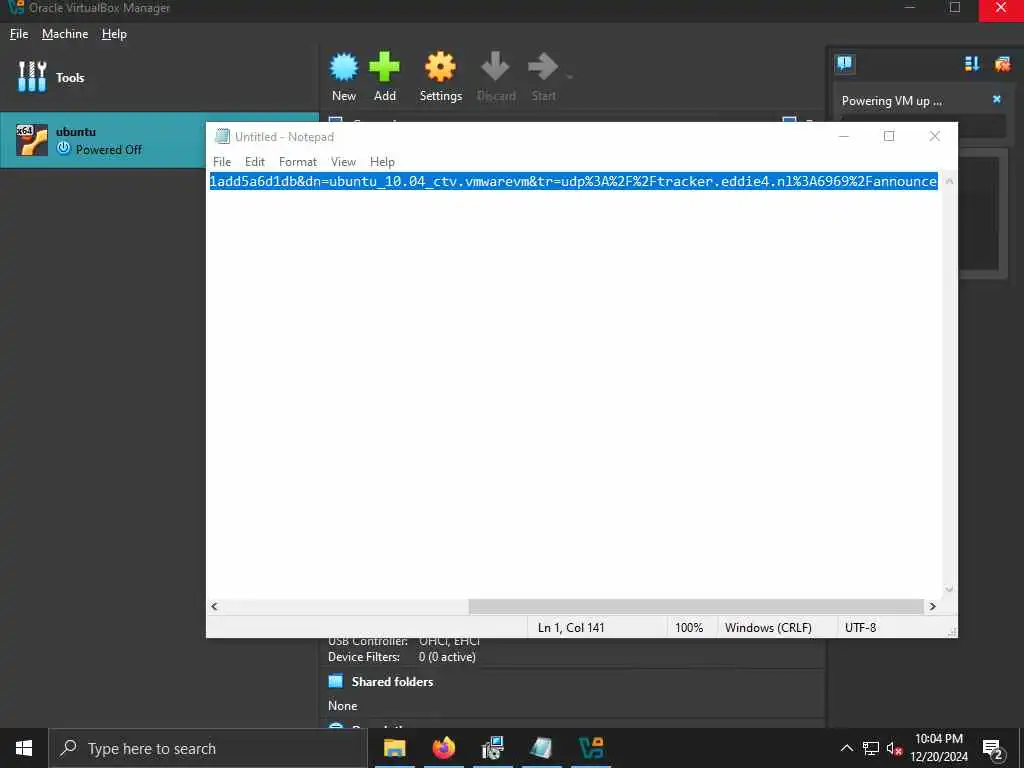Dismiss the Powering VM up notification

coord(997,99)
